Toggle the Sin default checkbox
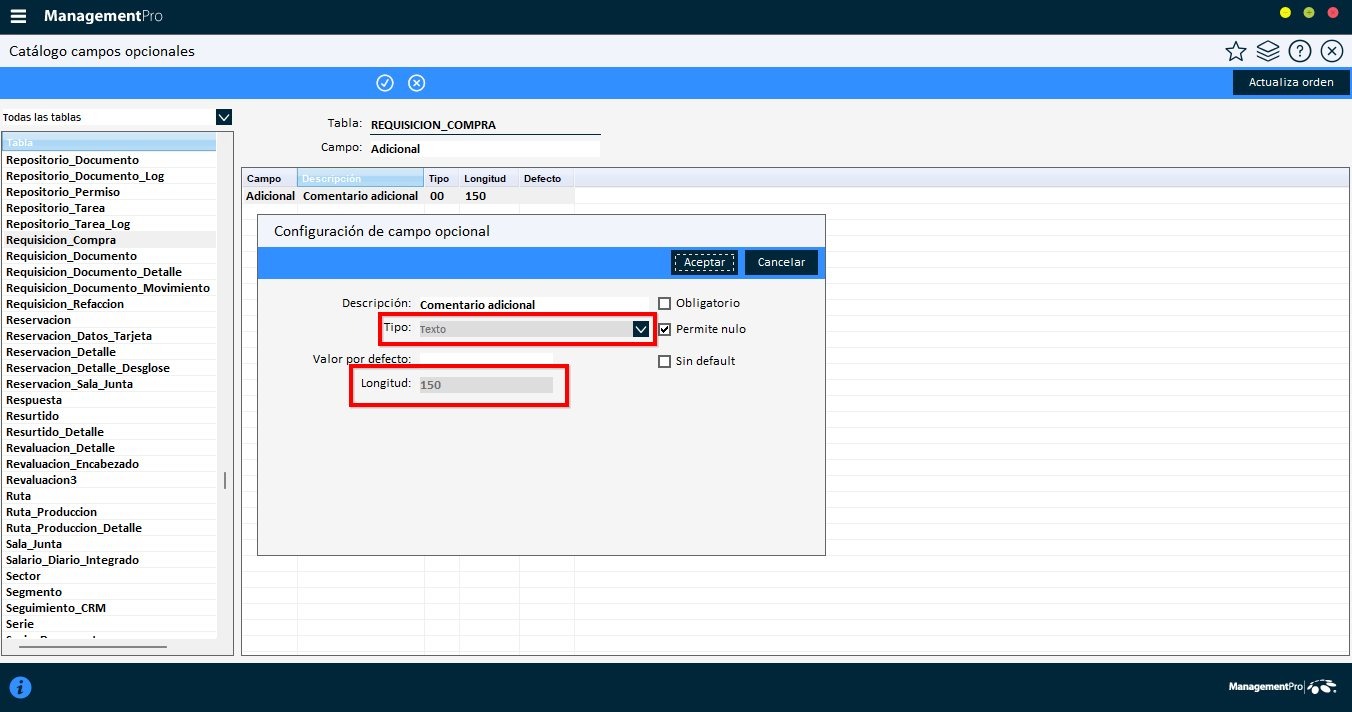This screenshot has height=712, width=1352. point(664,361)
